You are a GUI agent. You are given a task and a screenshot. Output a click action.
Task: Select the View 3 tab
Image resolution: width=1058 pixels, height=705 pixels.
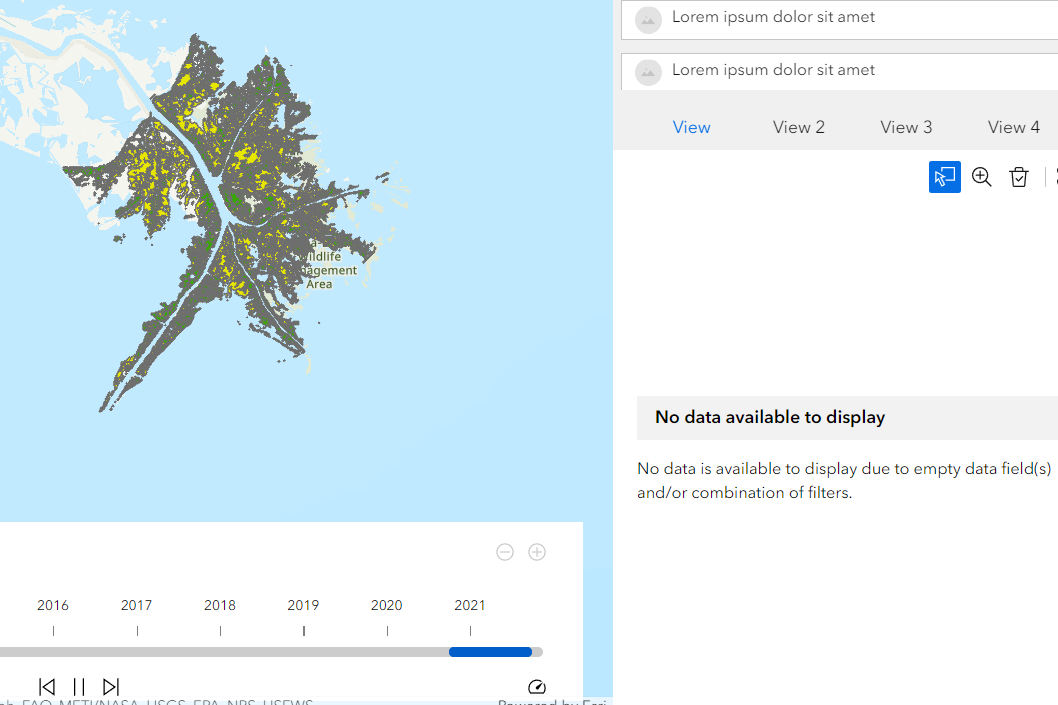click(906, 127)
